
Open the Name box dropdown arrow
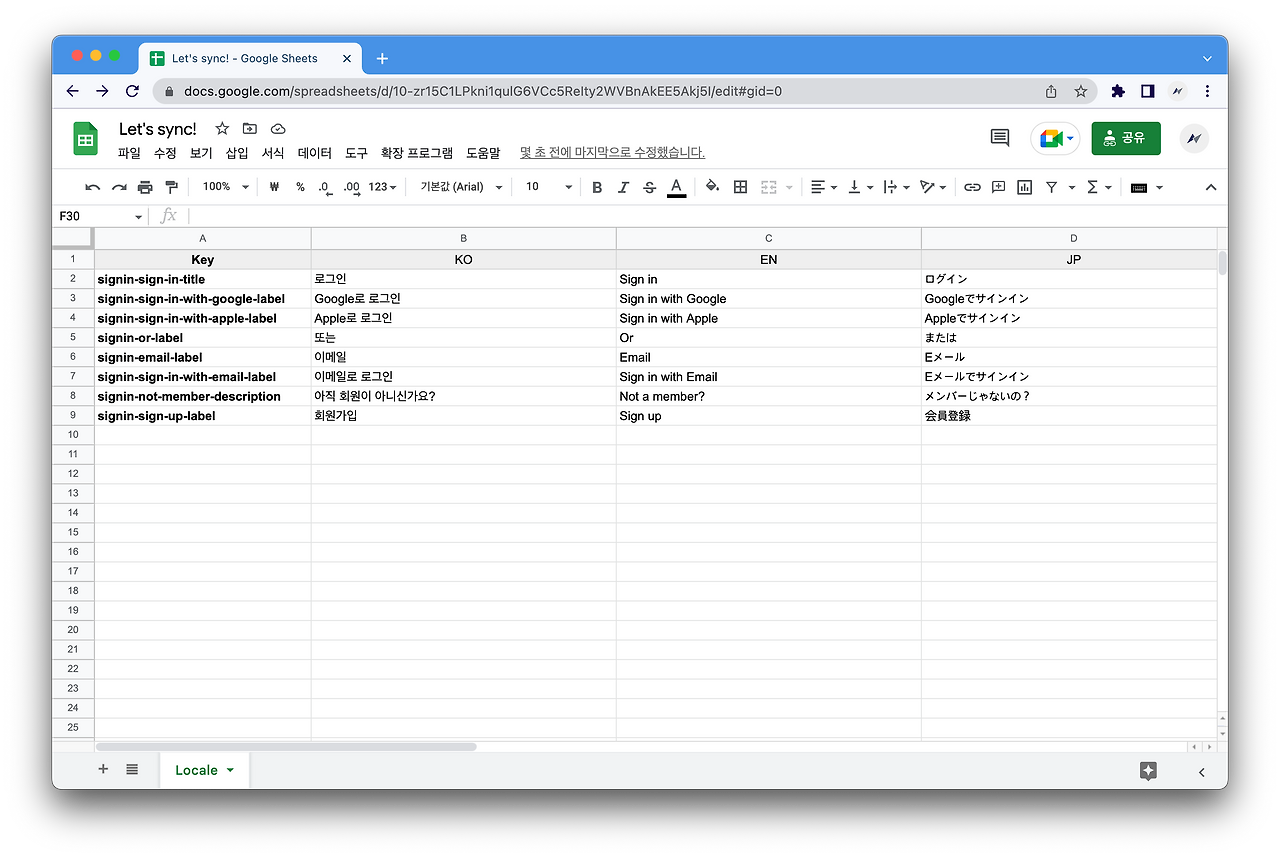click(x=138, y=217)
